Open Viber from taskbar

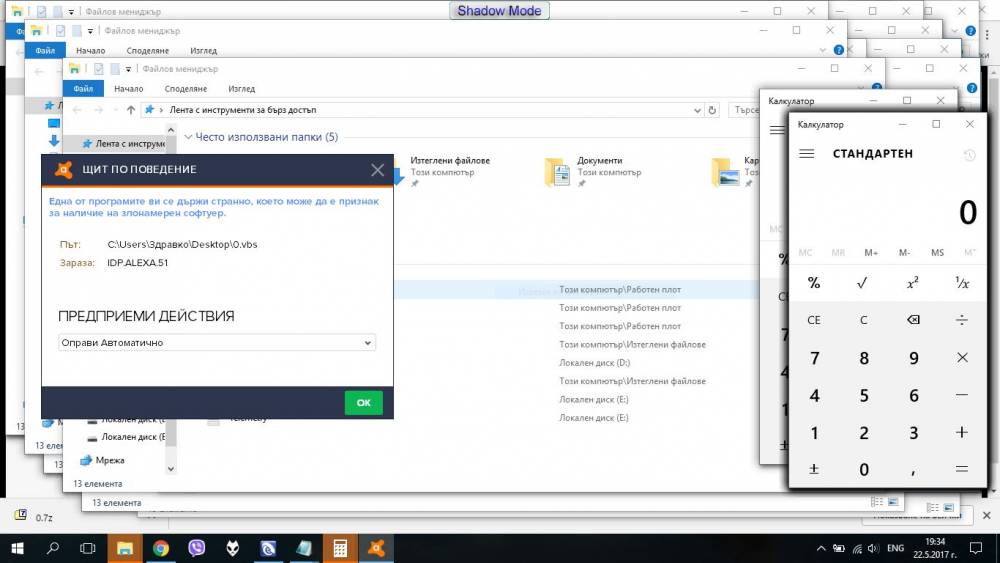point(196,548)
